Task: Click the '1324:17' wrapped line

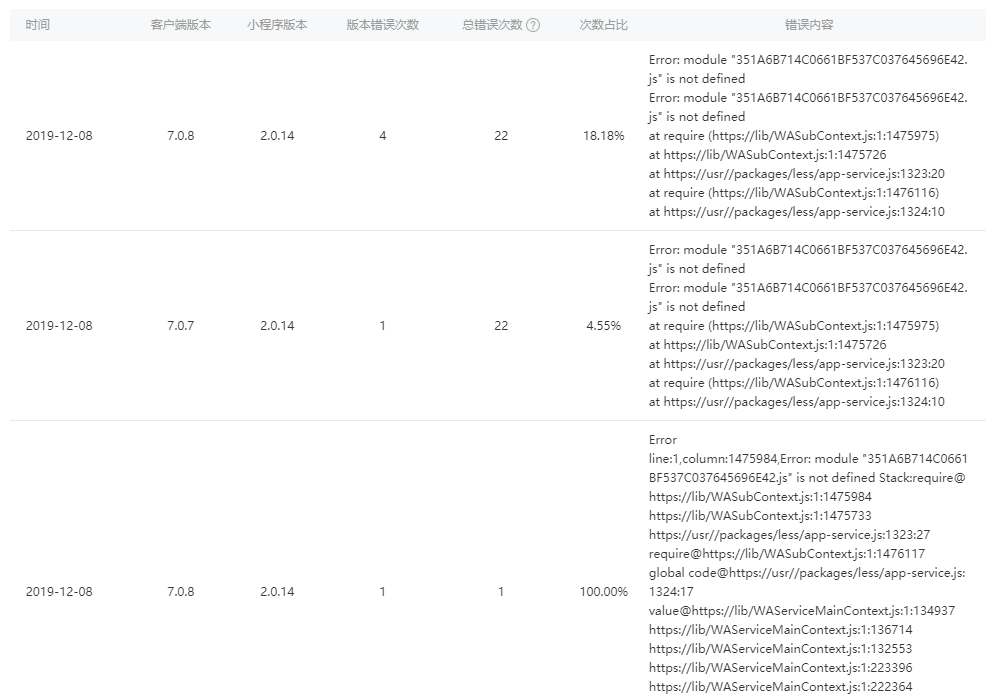Action: tap(671, 591)
